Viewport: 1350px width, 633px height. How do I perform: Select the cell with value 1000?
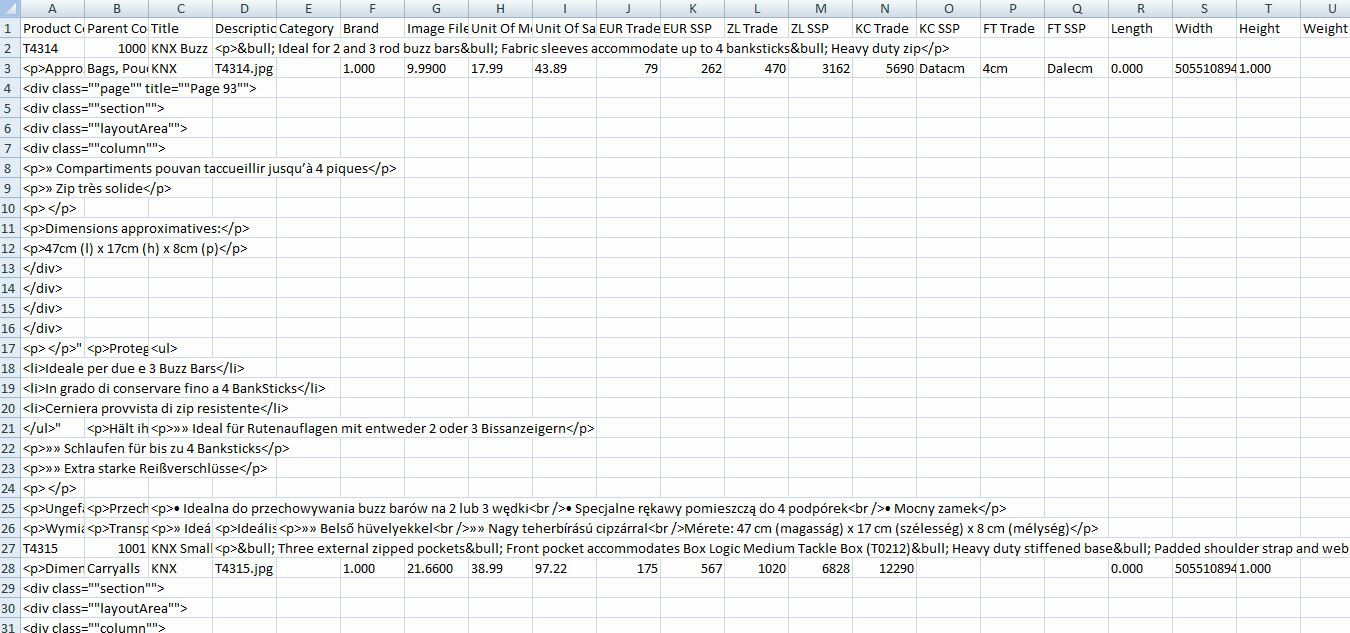116,48
